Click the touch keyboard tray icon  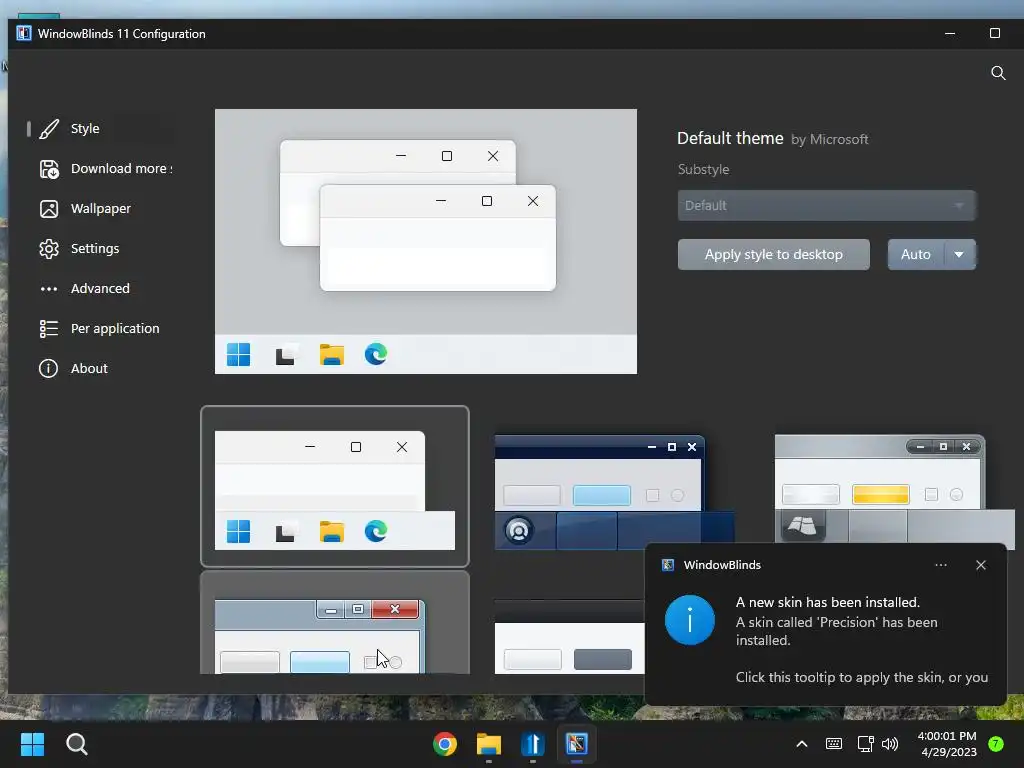click(833, 744)
